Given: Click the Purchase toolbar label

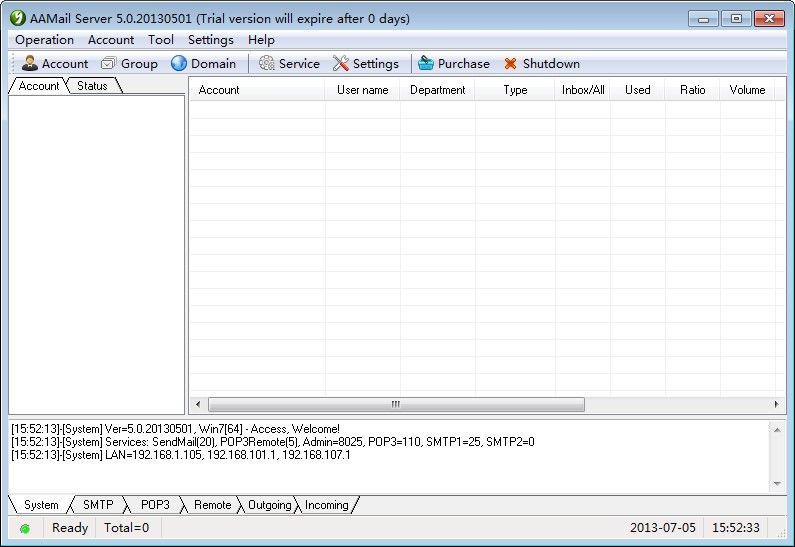Looking at the screenshot, I should (463, 63).
